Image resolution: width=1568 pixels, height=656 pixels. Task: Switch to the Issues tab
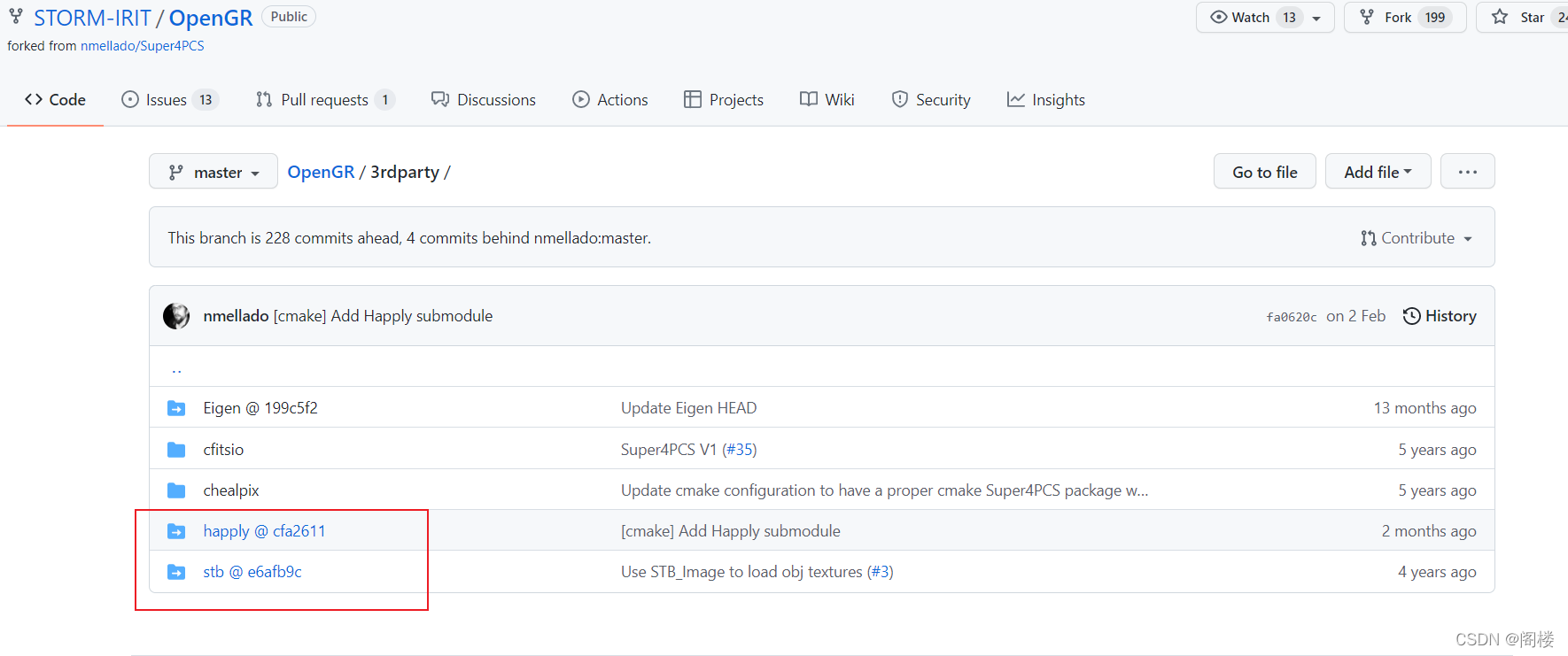tap(170, 100)
